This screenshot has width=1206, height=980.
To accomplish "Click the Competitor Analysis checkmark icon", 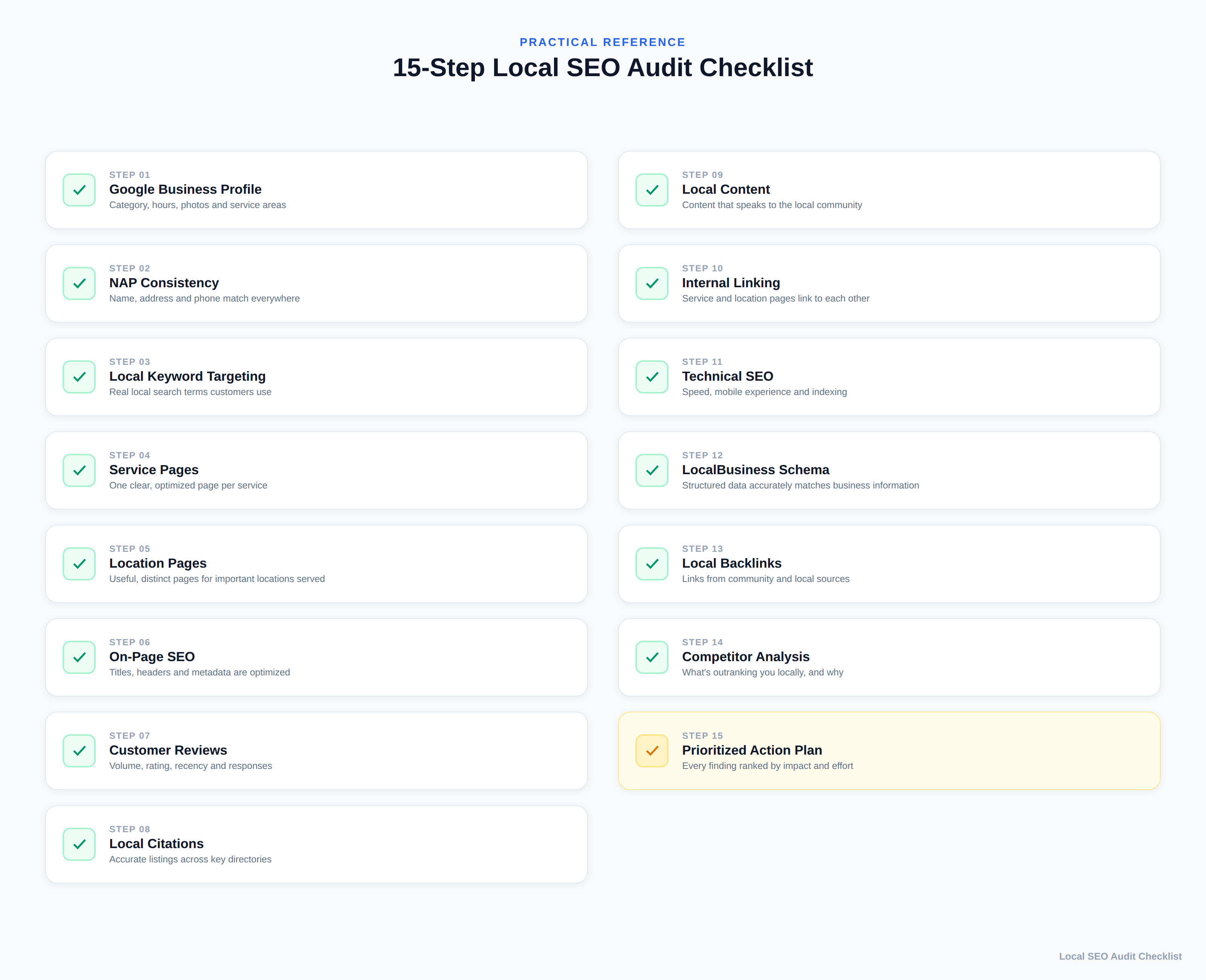I will point(652,657).
